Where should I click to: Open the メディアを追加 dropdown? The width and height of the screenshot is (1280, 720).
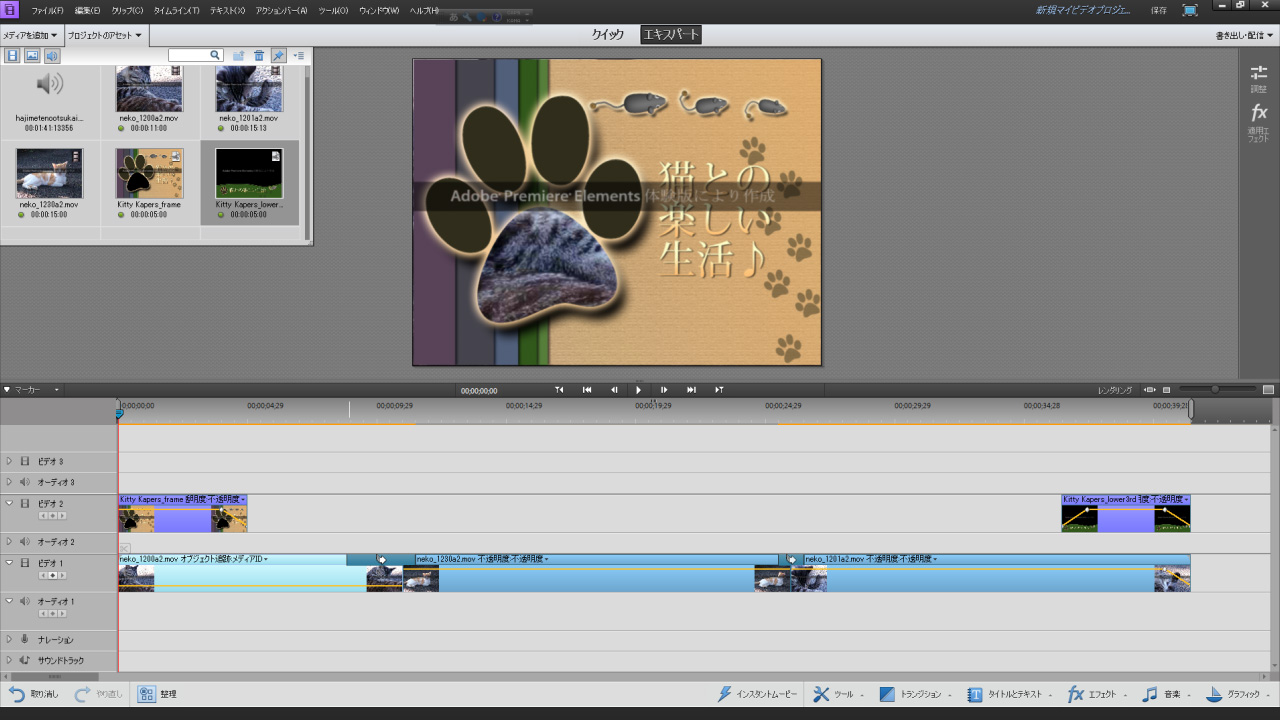[30, 35]
